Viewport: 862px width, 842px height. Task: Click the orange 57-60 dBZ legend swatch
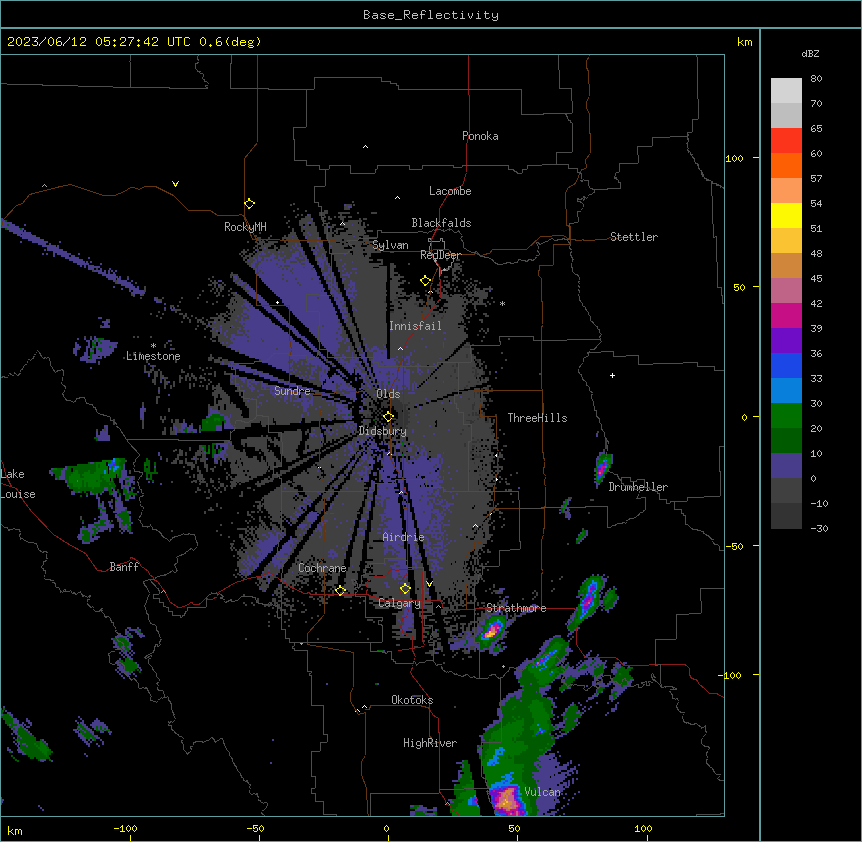tap(786, 165)
